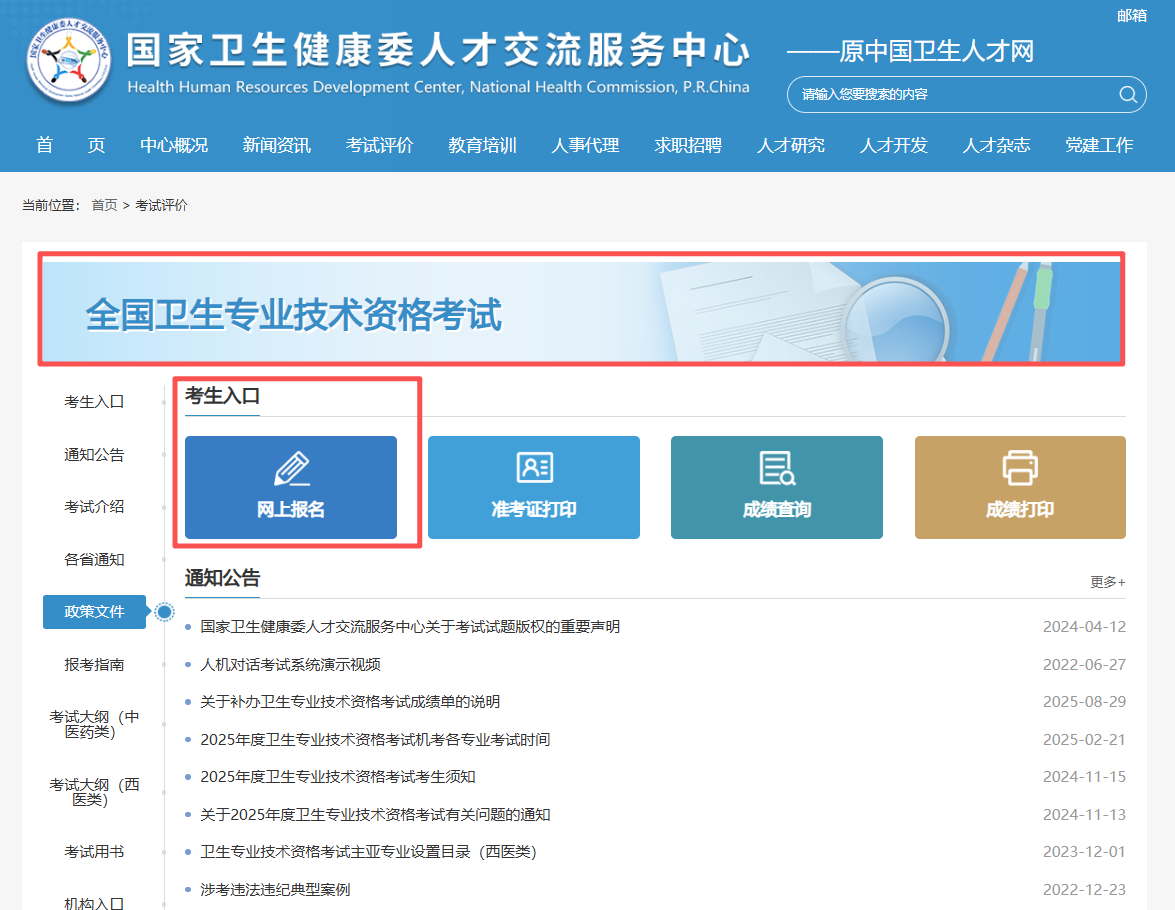Click the search magnifier icon
This screenshot has height=910, width=1175.
[1128, 95]
